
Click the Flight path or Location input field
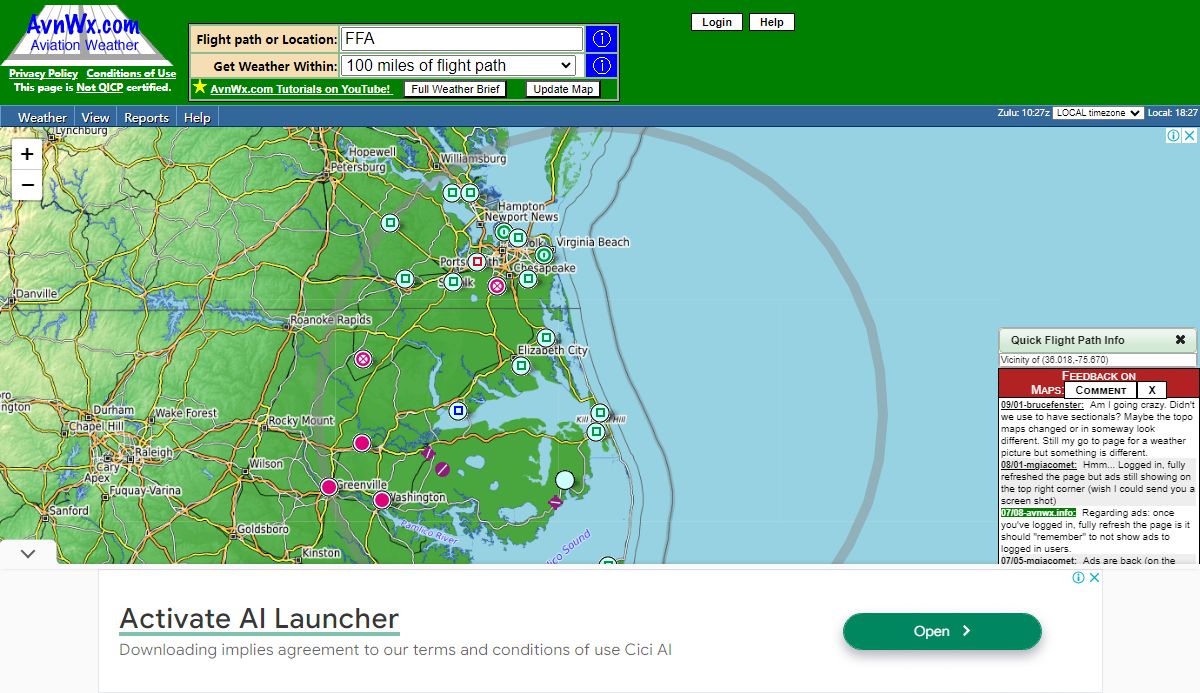point(461,39)
